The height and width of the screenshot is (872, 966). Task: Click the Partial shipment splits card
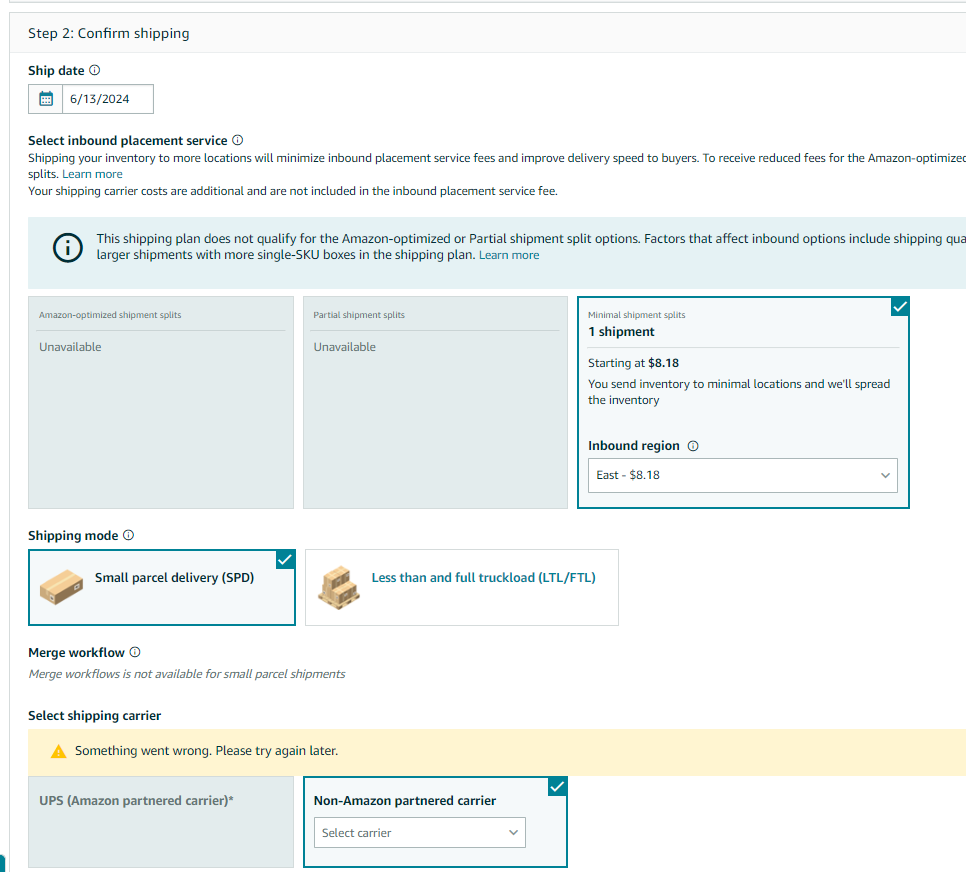click(x=435, y=402)
